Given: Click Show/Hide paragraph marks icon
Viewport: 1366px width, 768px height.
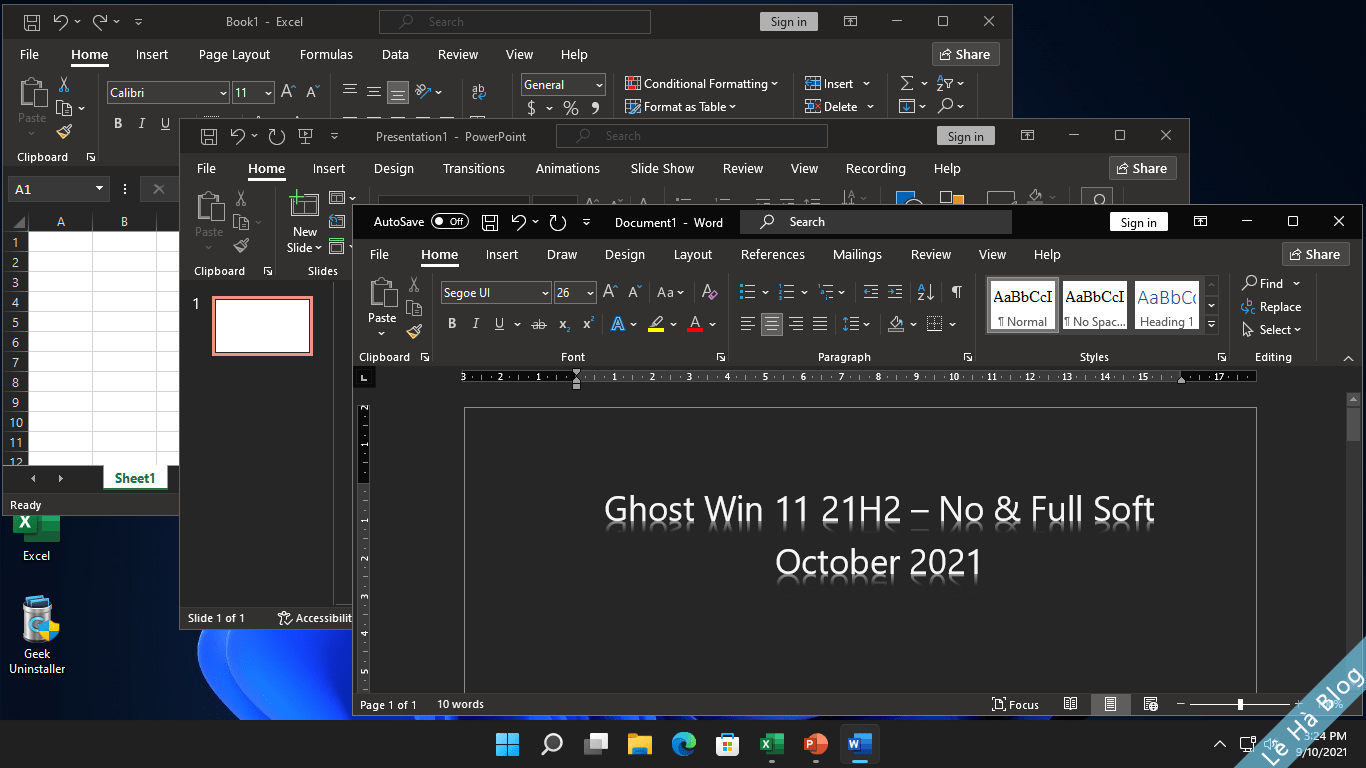Looking at the screenshot, I should pyautogui.click(x=957, y=292).
